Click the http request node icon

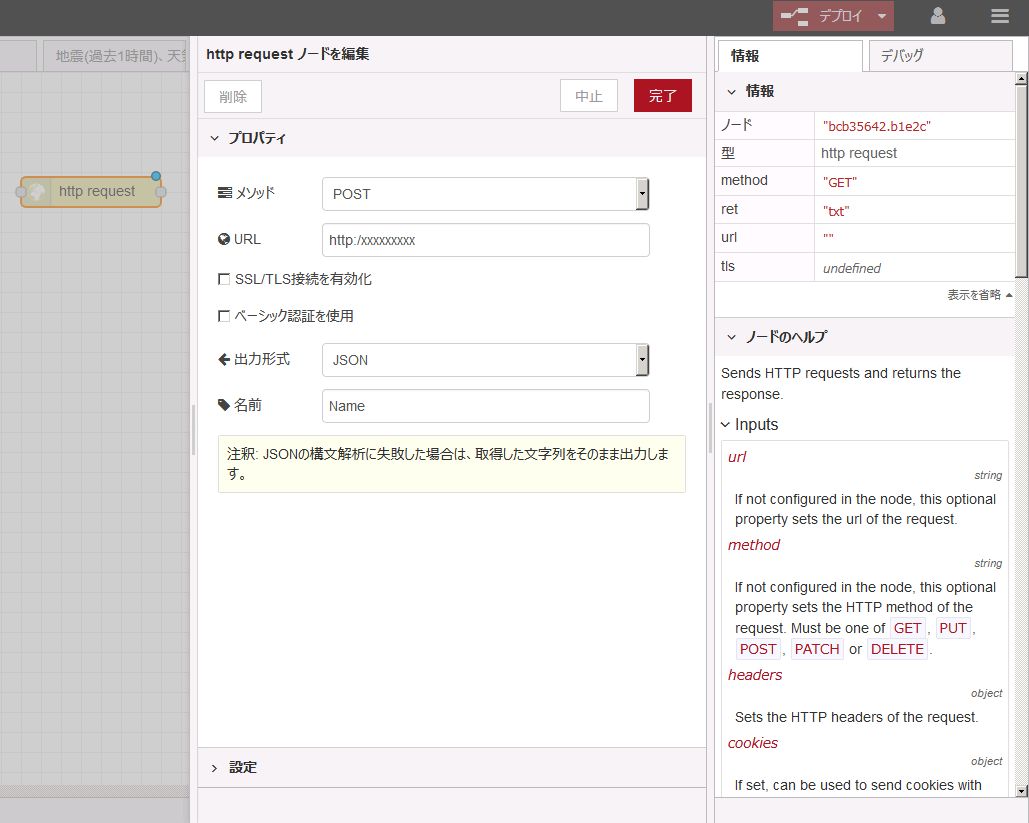pyautogui.click(x=37, y=192)
